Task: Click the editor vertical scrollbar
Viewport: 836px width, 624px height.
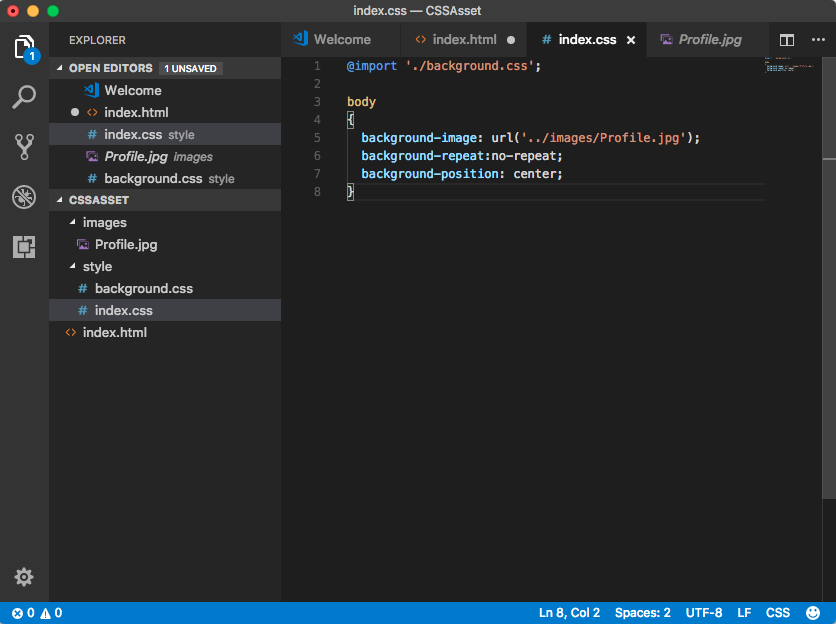Action: (829, 277)
